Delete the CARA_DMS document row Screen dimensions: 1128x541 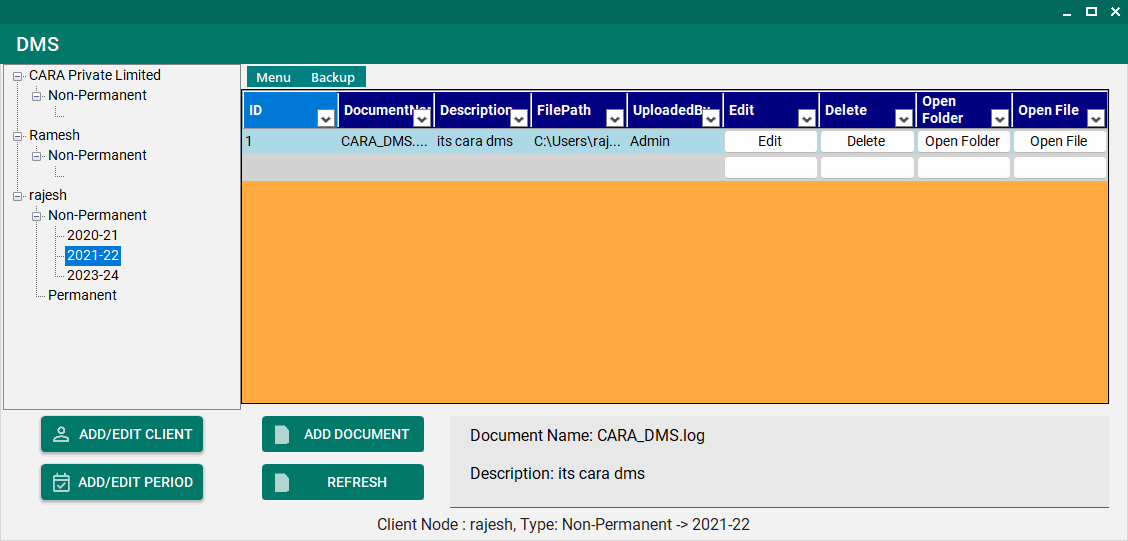866,141
